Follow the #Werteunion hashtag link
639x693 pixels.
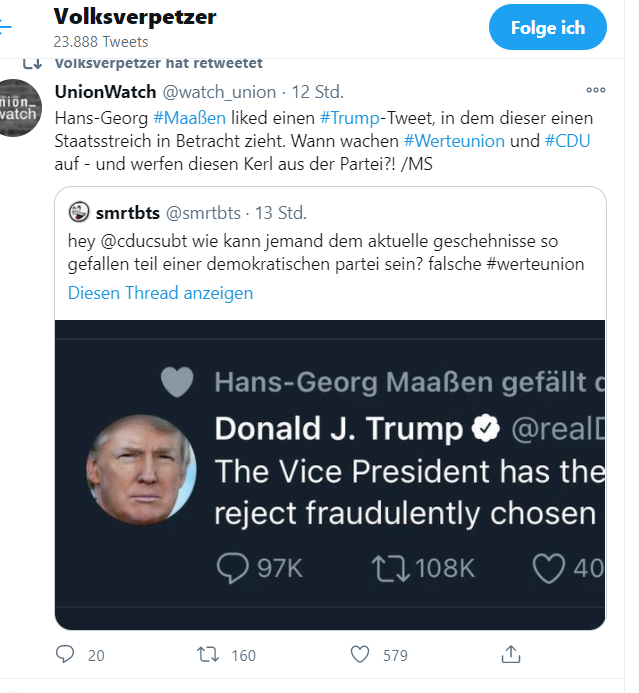coord(454,141)
